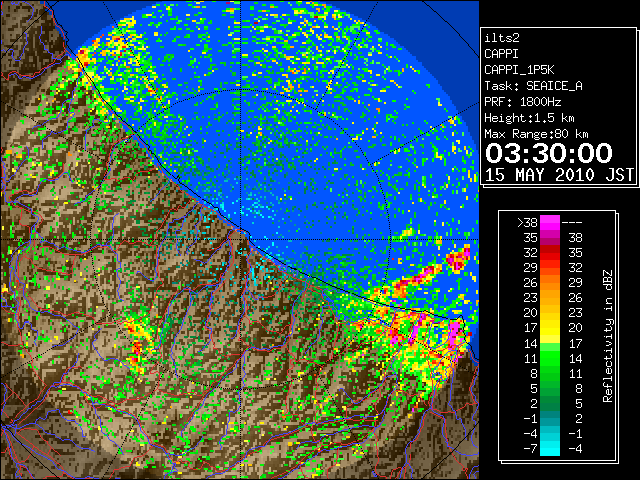Select the yellow 17–20 dBZ legend band
The width and height of the screenshot is (640, 480).
550,328
